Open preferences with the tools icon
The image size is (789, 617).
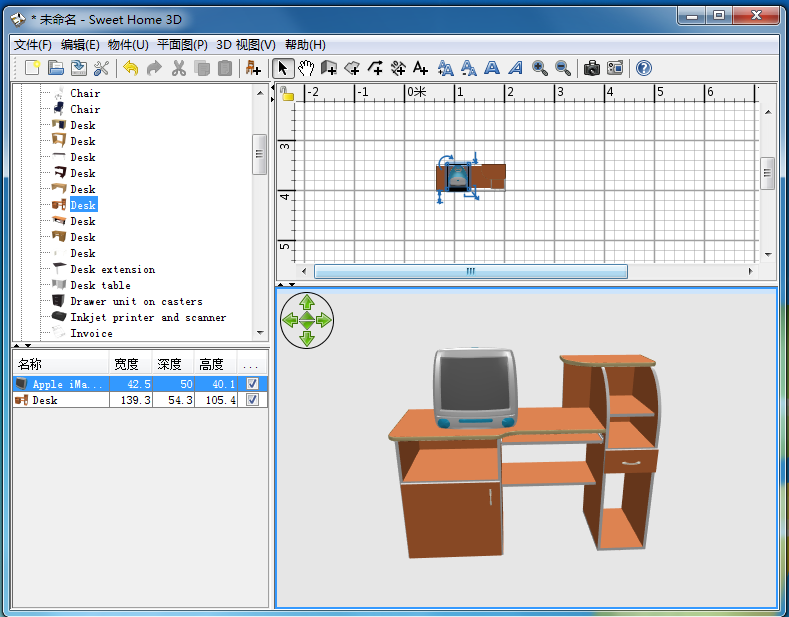(101, 68)
